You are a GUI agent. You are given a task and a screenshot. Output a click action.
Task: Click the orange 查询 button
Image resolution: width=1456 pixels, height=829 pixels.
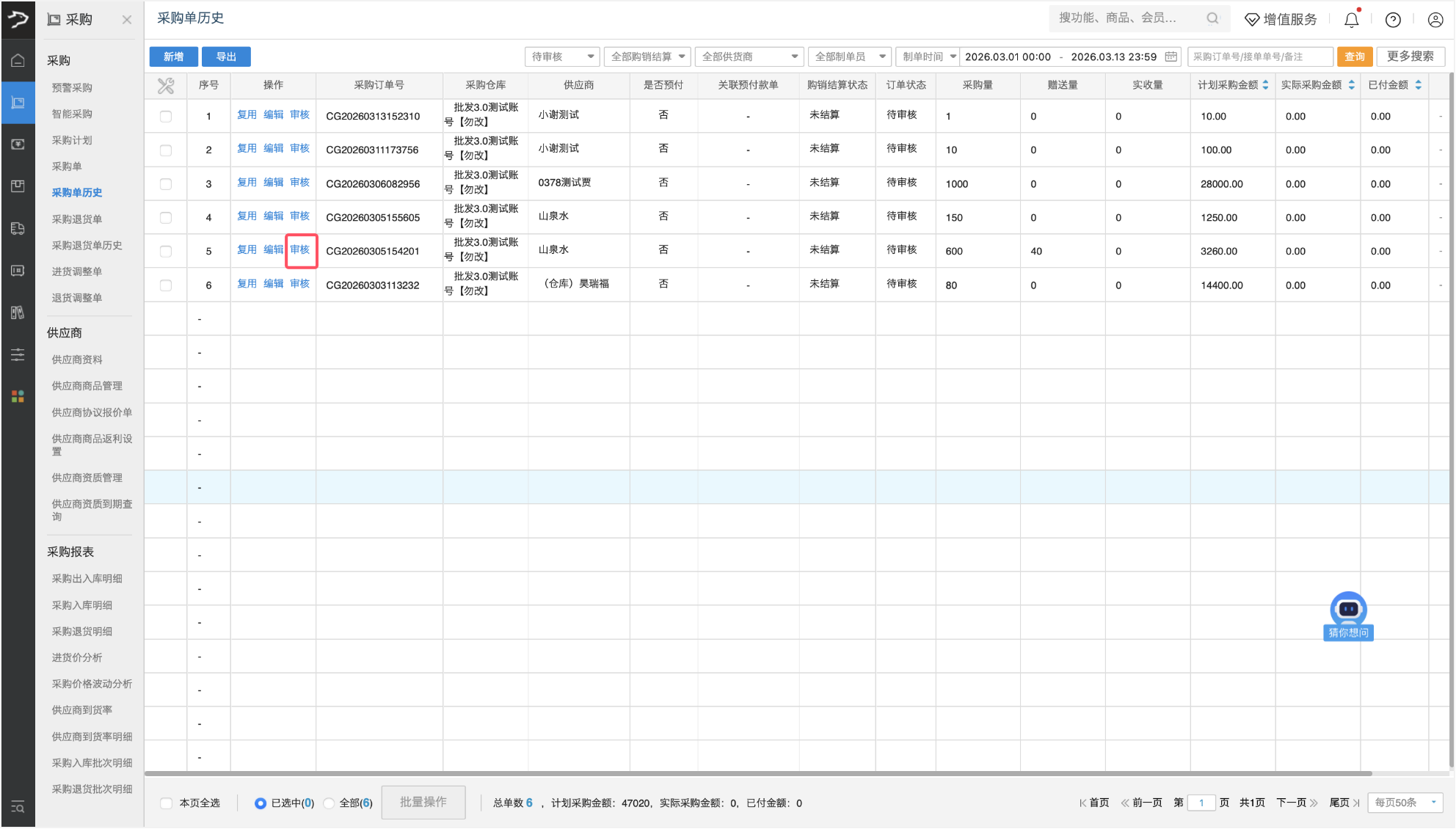click(x=1354, y=56)
